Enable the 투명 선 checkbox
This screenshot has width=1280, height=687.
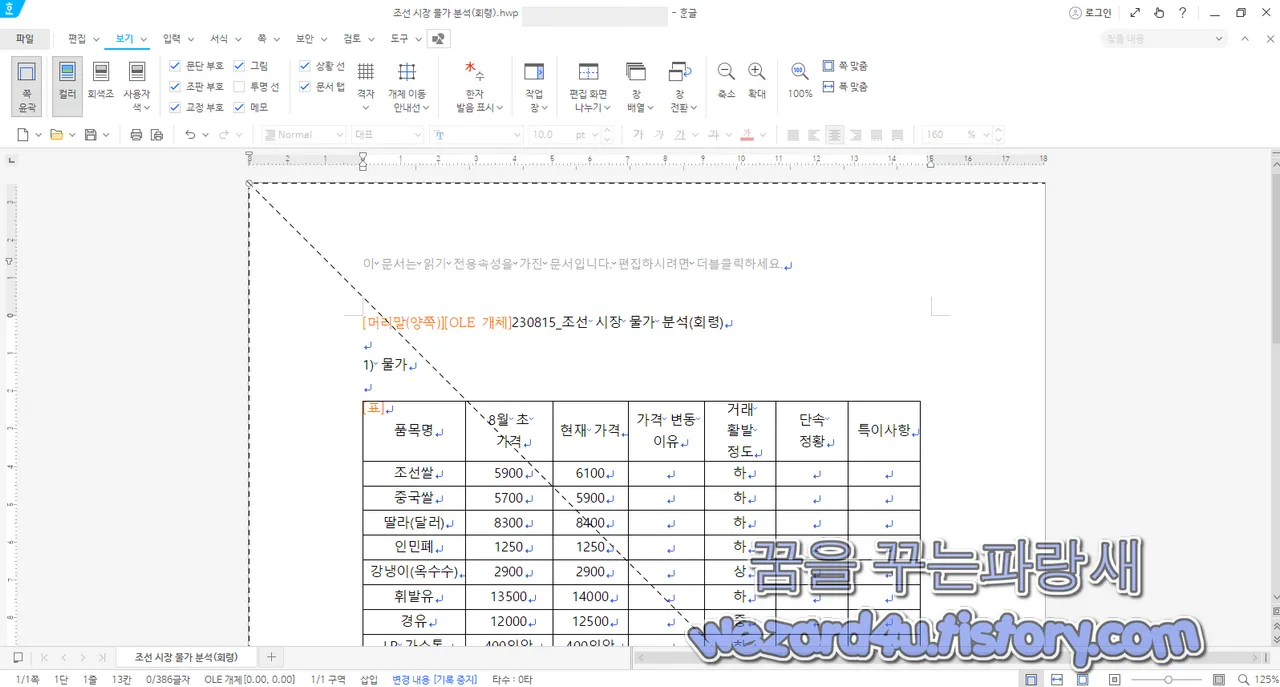point(239,87)
